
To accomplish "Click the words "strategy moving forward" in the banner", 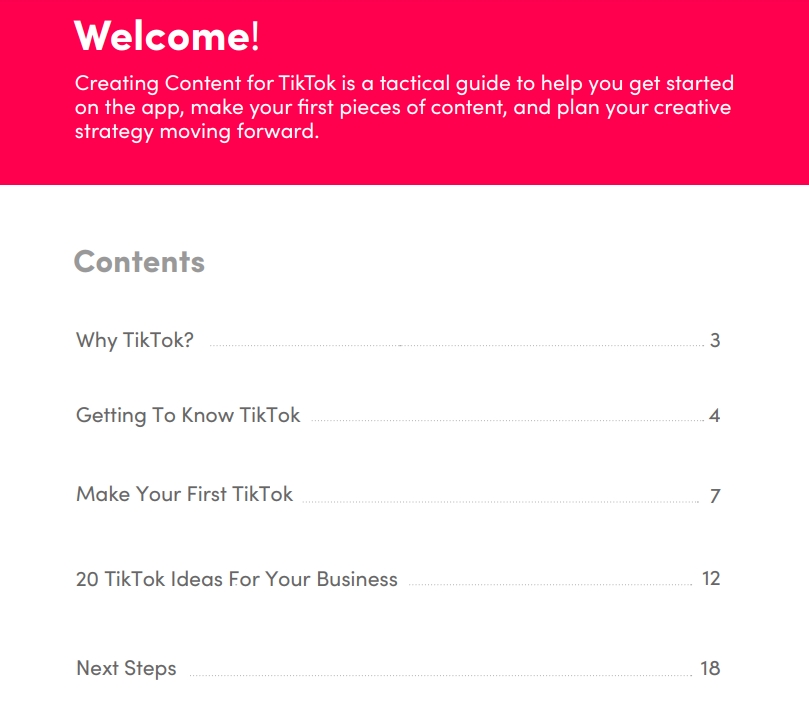I will pyautogui.click(x=196, y=131).
